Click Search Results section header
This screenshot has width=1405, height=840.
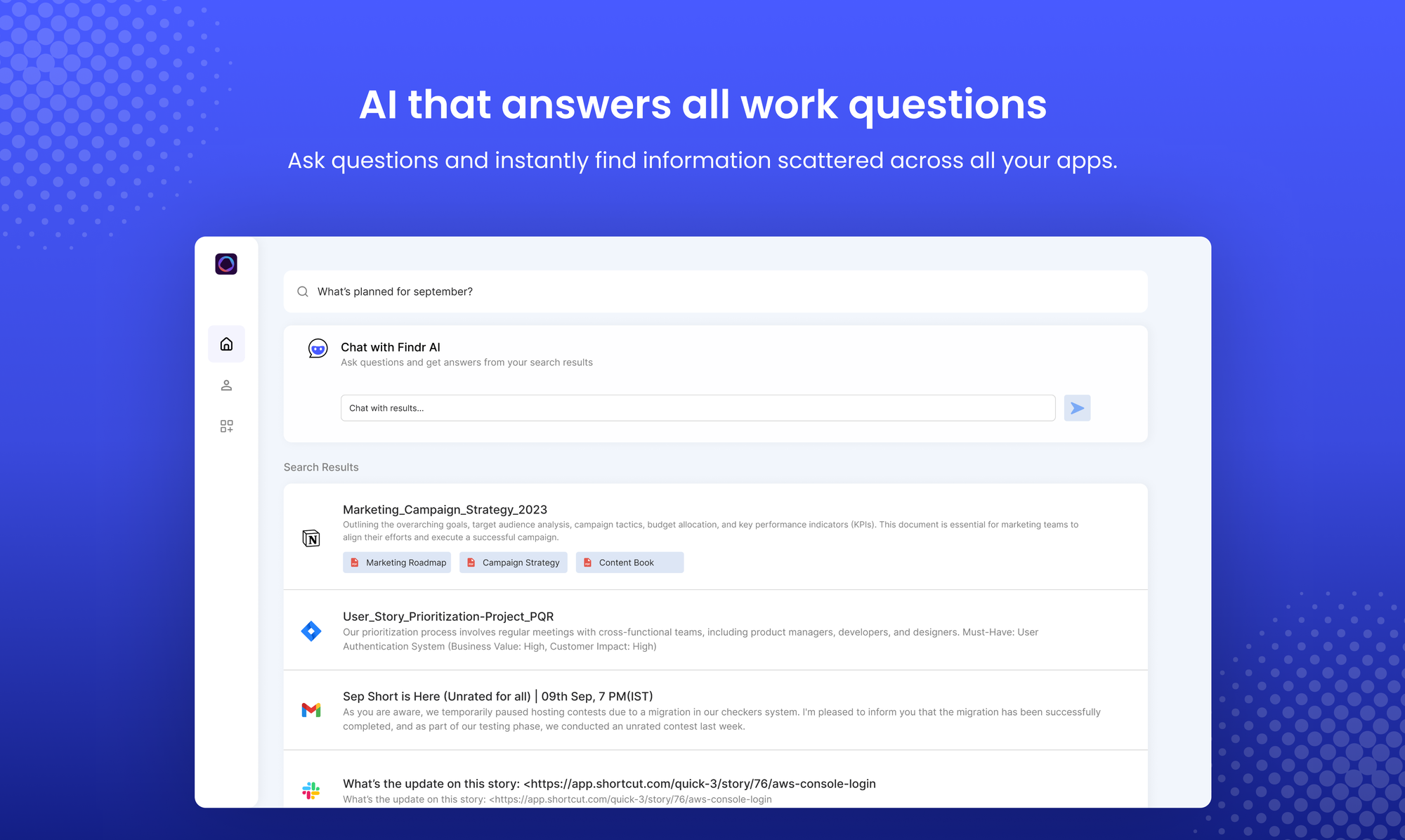pyautogui.click(x=320, y=467)
